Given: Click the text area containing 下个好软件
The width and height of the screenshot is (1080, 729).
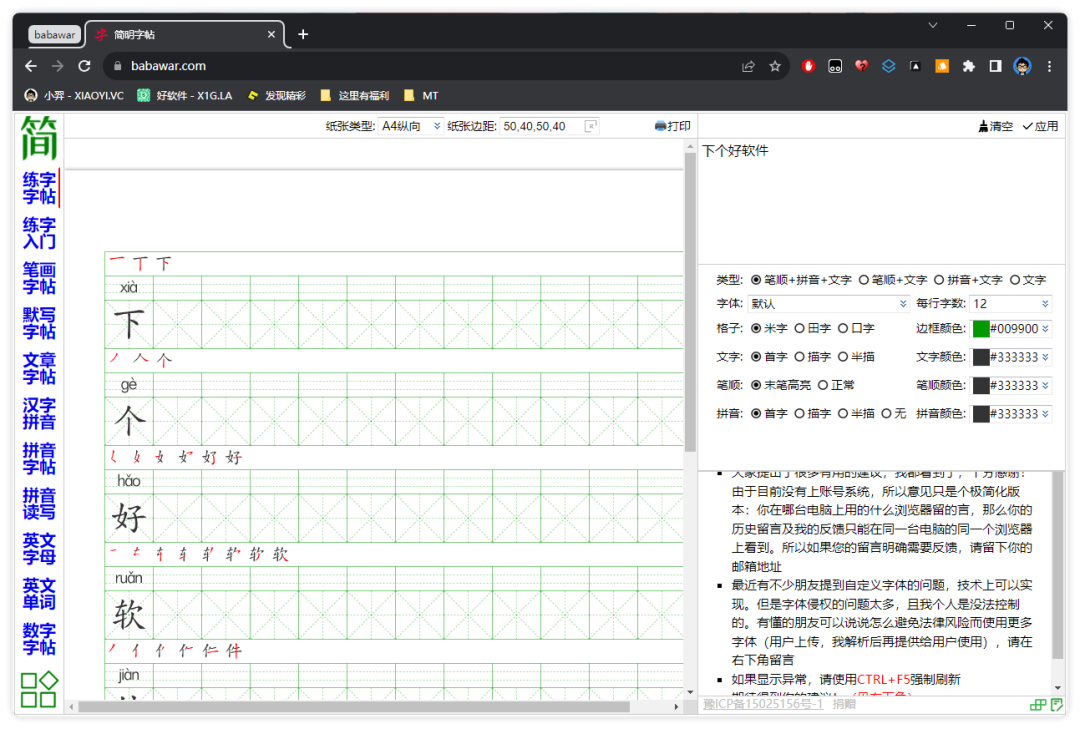Looking at the screenshot, I should coord(880,200).
